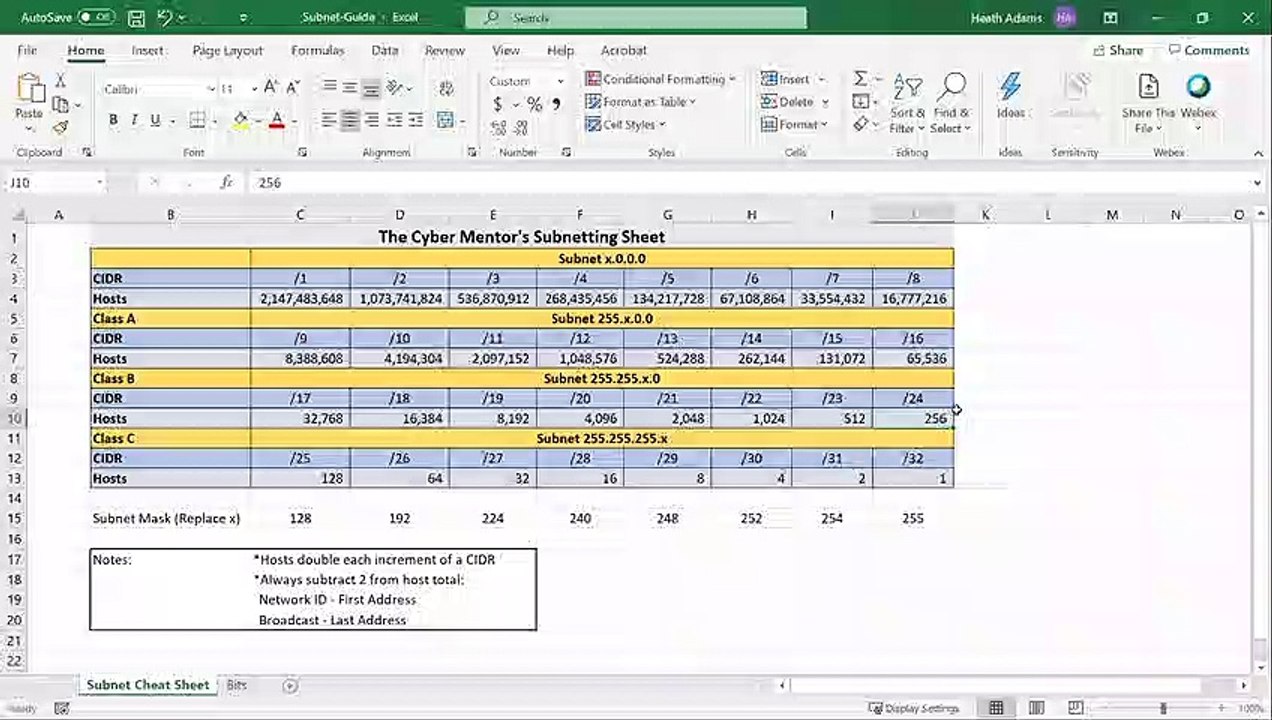The image size is (1272, 720).
Task: Click the Increase Indent icon
Action: pyautogui.click(x=416, y=120)
